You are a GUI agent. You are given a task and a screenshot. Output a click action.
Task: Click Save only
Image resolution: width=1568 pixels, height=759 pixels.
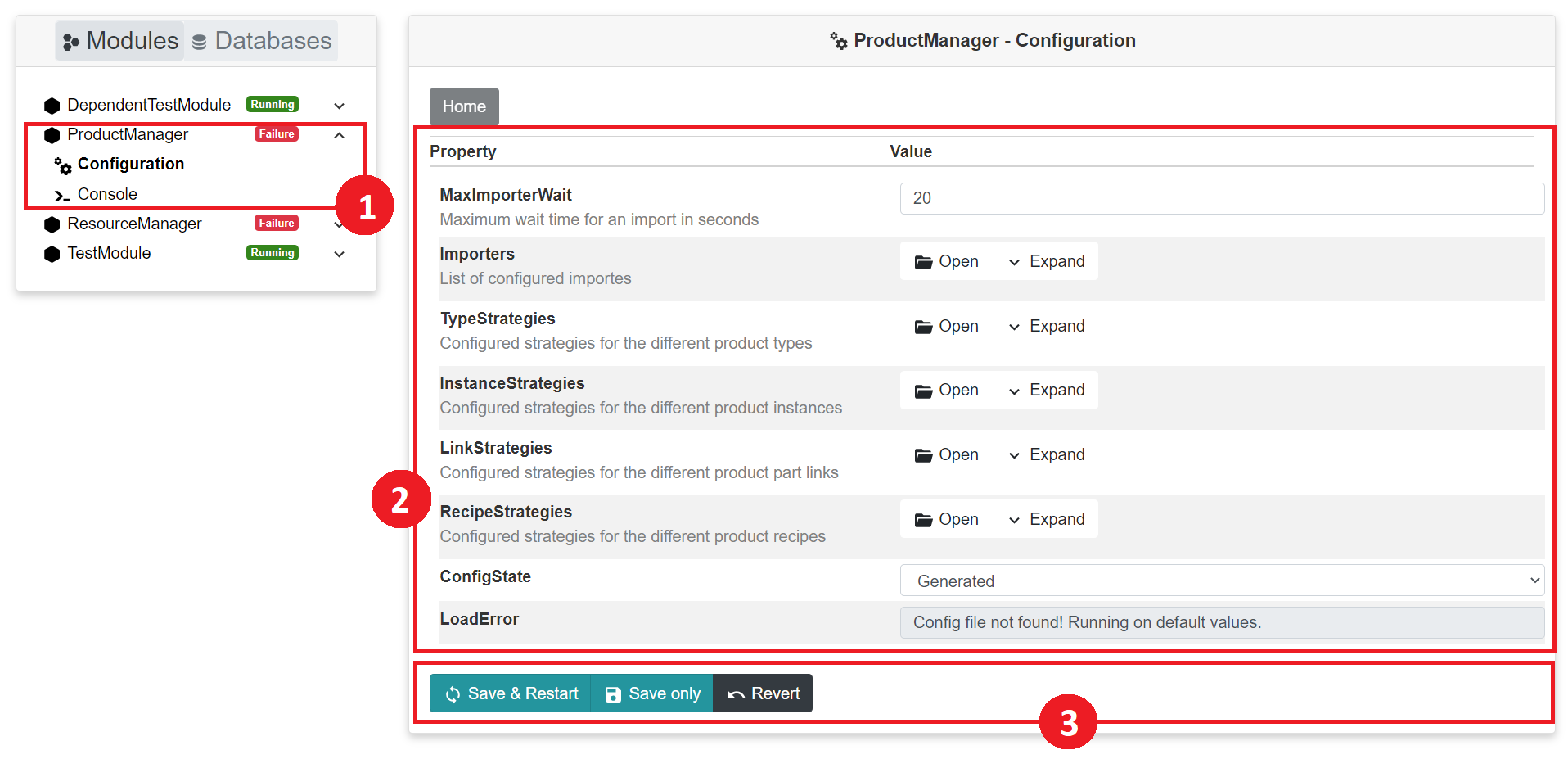coord(652,693)
